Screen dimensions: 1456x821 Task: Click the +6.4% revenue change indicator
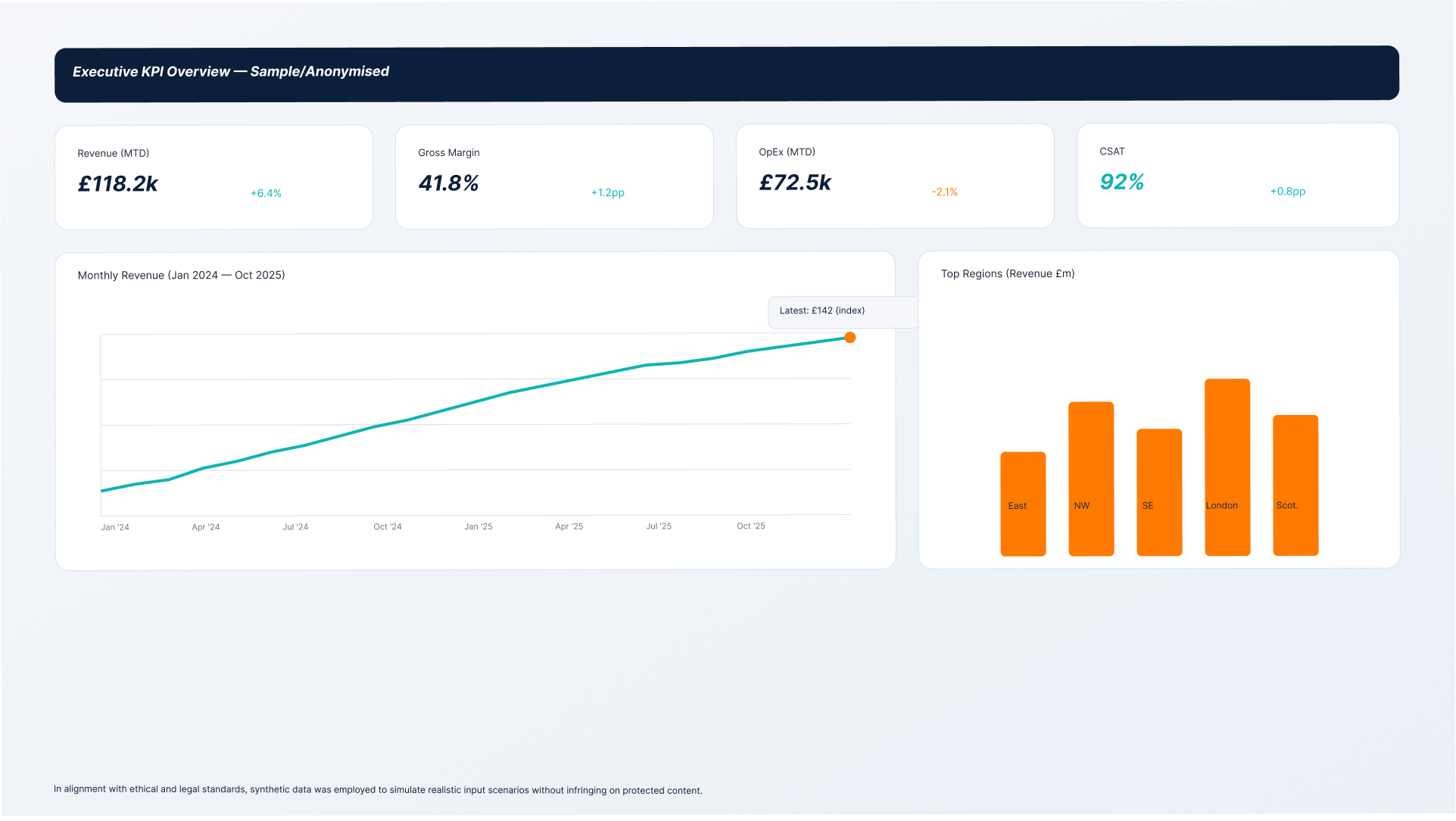tap(266, 193)
